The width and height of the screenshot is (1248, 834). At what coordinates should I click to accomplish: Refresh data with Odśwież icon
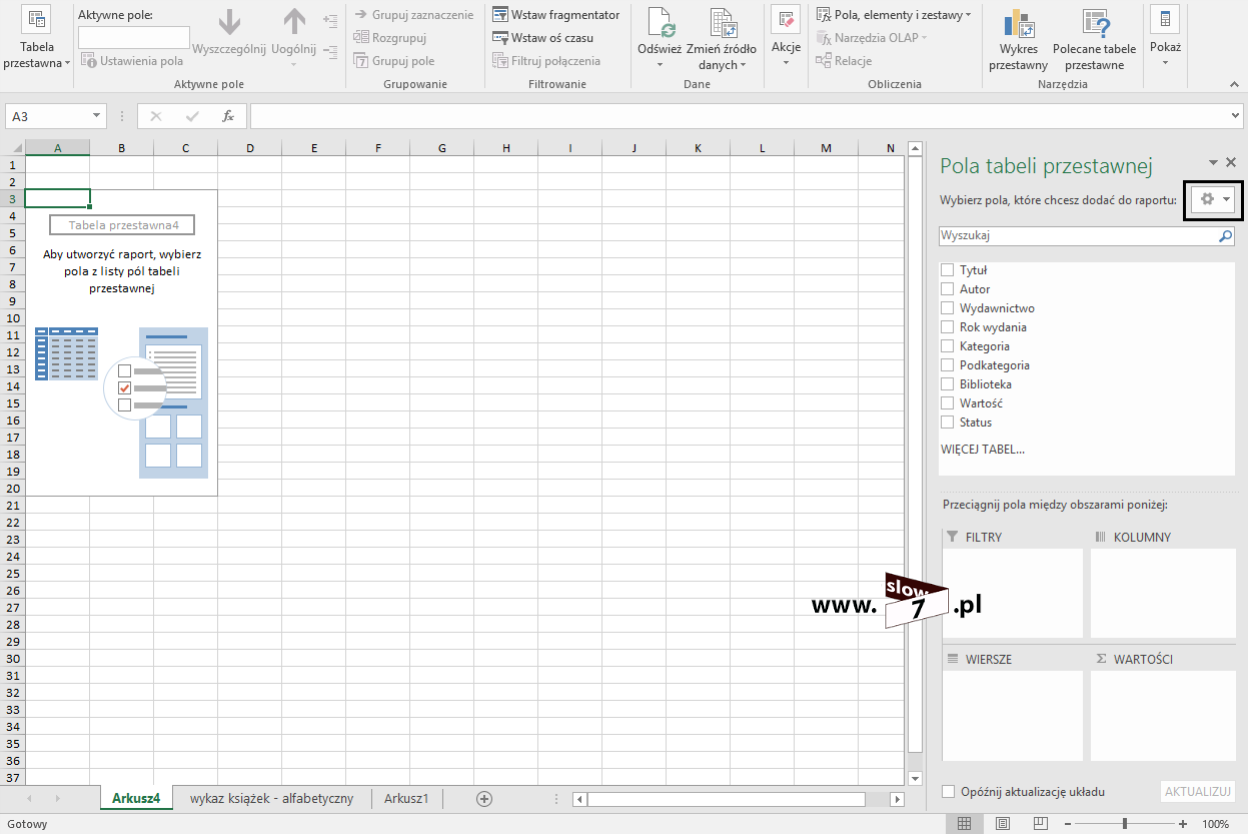pyautogui.click(x=659, y=23)
